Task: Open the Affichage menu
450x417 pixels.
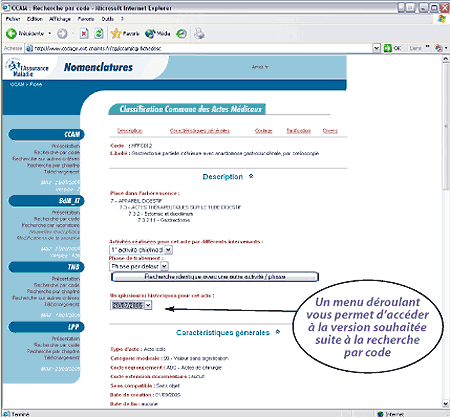Action: point(60,19)
